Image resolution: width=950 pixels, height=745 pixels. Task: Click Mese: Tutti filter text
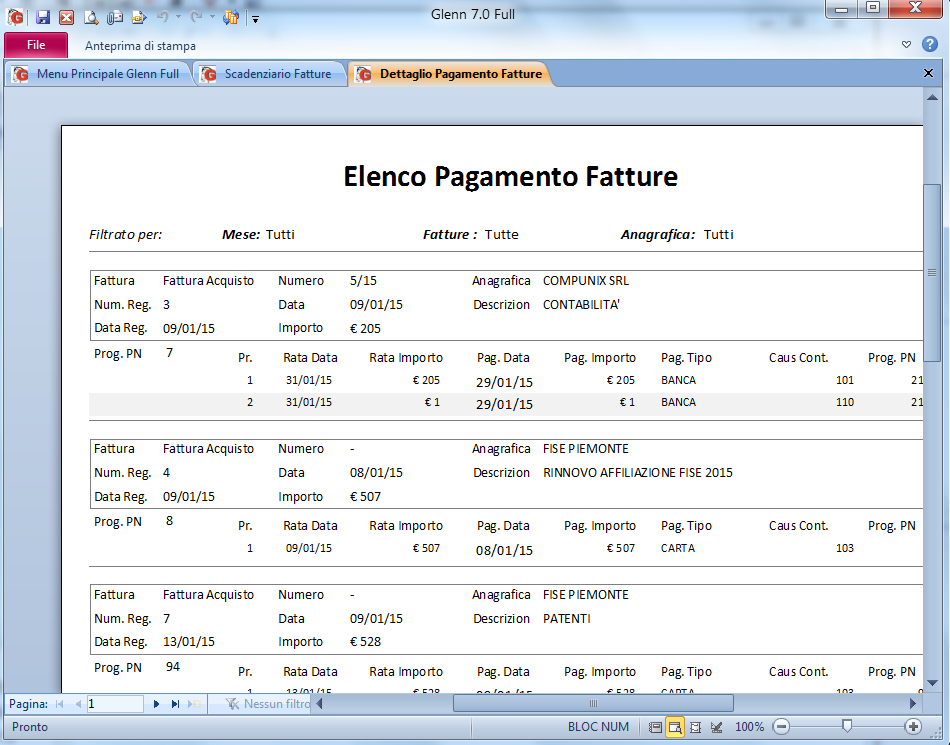258,235
